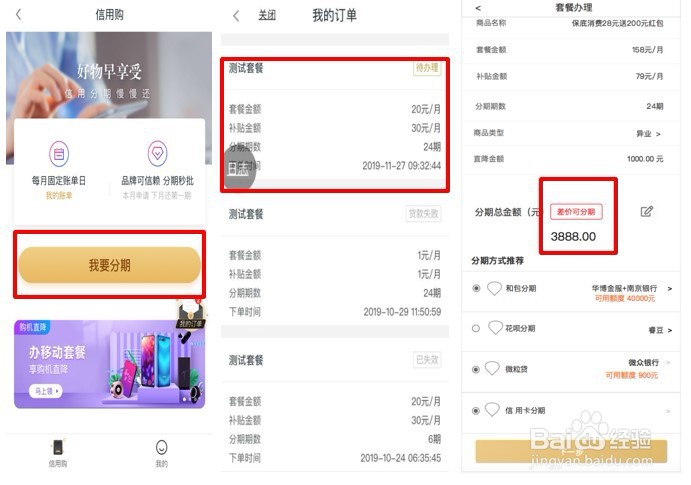
Task: Click the 我要分期 button
Action: 109,265
